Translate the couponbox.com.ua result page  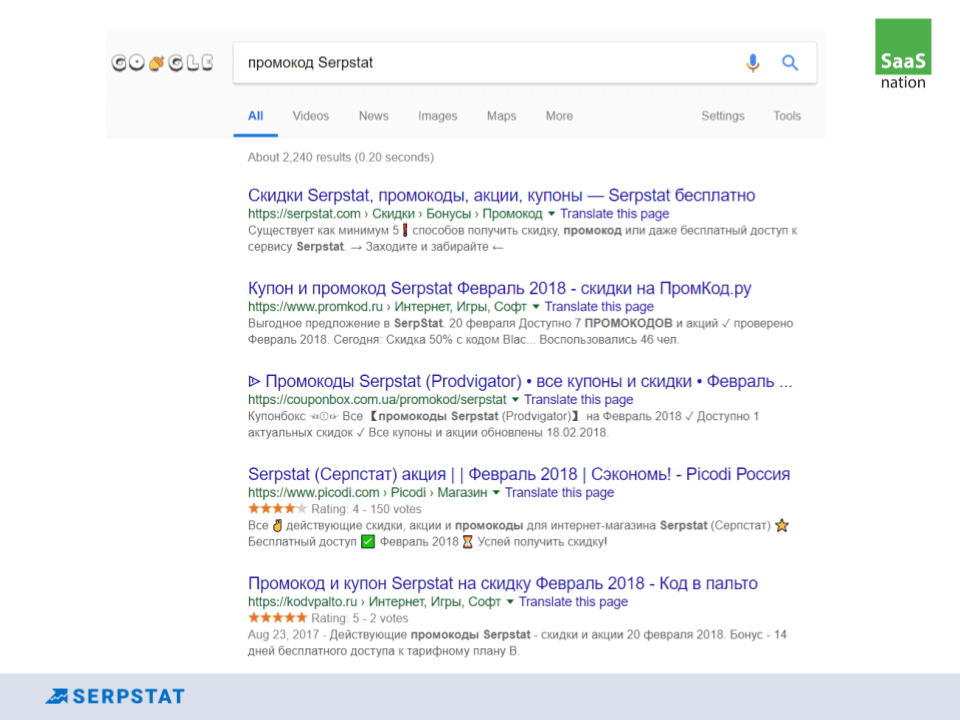pos(578,400)
